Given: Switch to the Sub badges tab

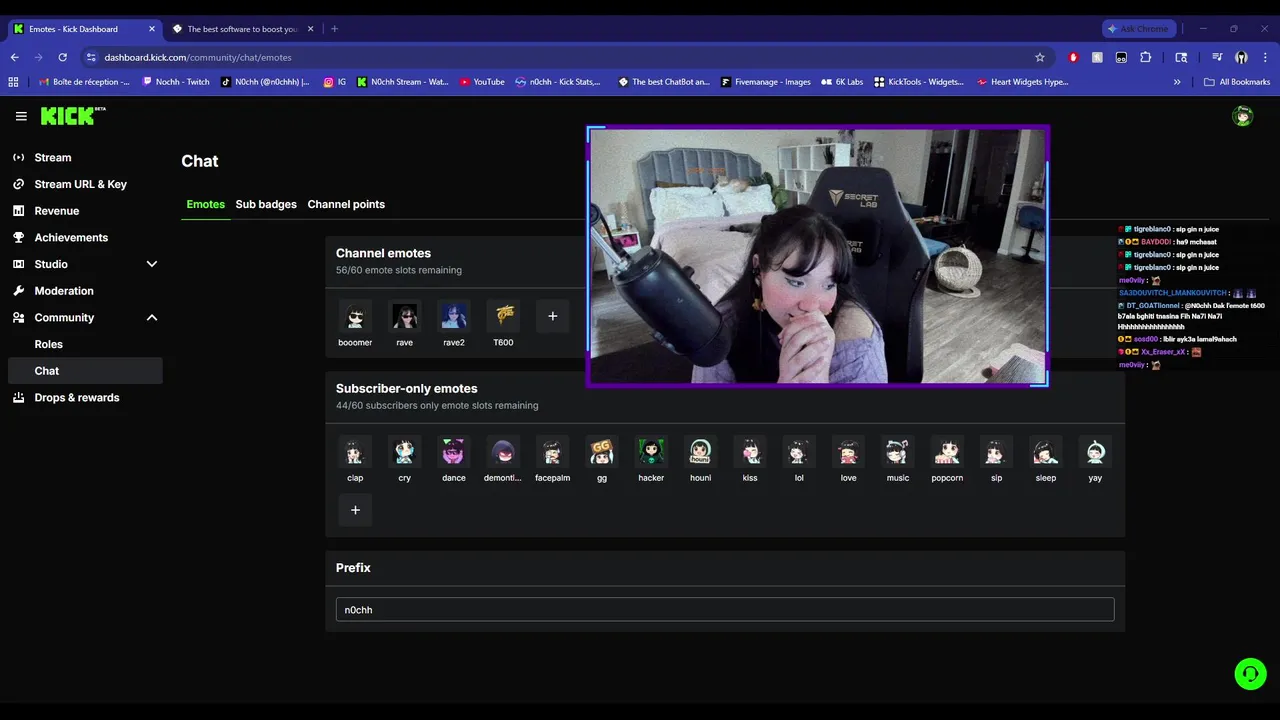Looking at the screenshot, I should [266, 204].
